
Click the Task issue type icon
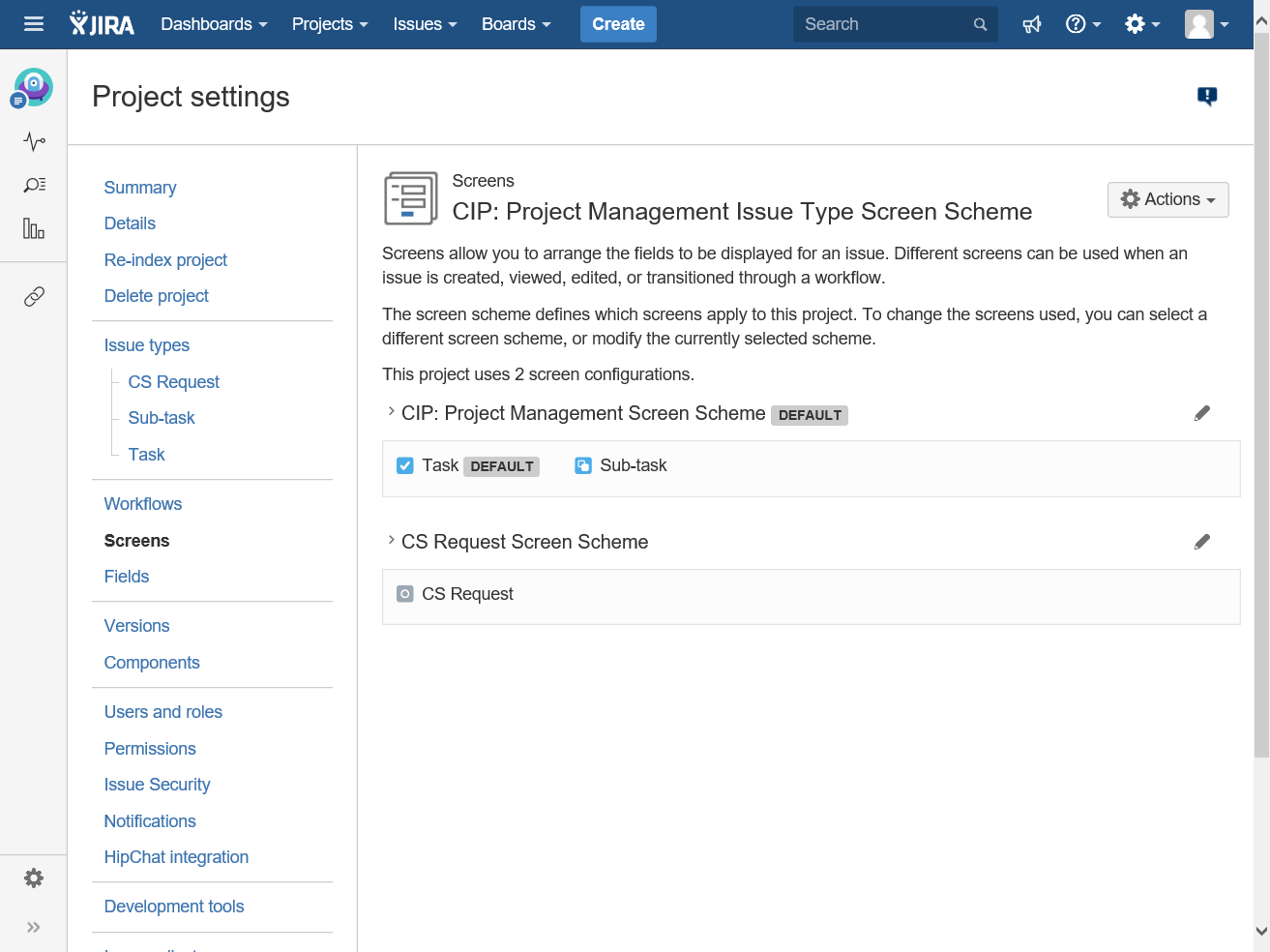pyautogui.click(x=405, y=465)
